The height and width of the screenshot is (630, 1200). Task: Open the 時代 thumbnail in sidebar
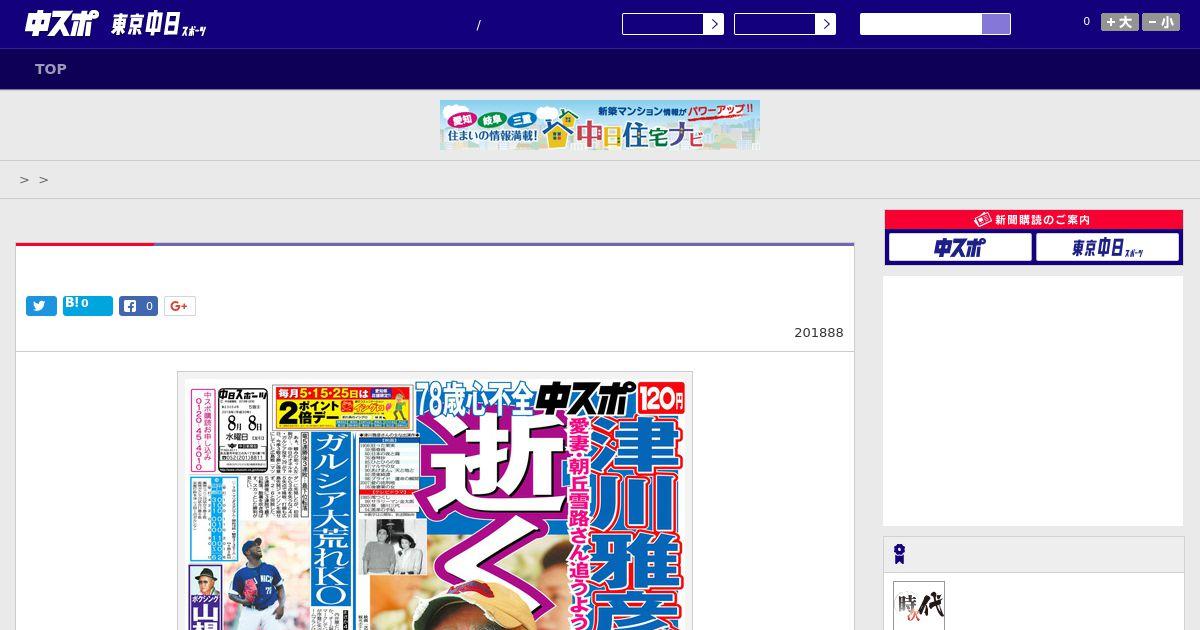(x=919, y=606)
